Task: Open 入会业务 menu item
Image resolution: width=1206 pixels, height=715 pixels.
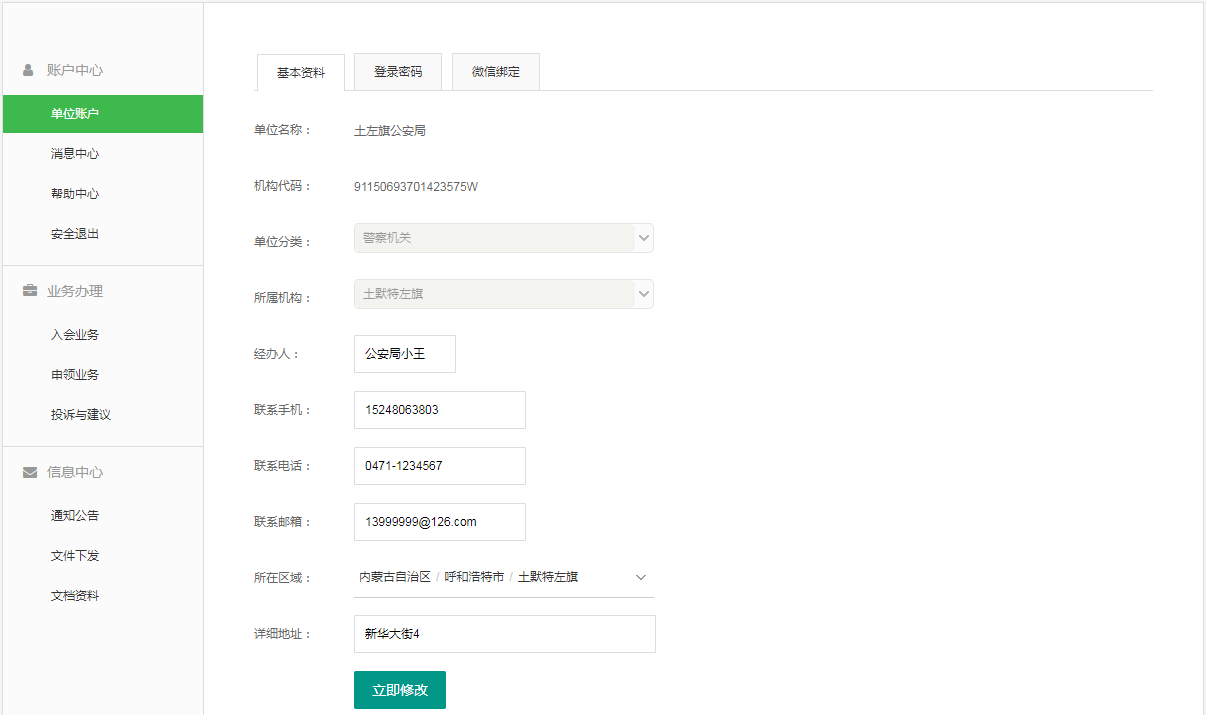Action: 75,335
